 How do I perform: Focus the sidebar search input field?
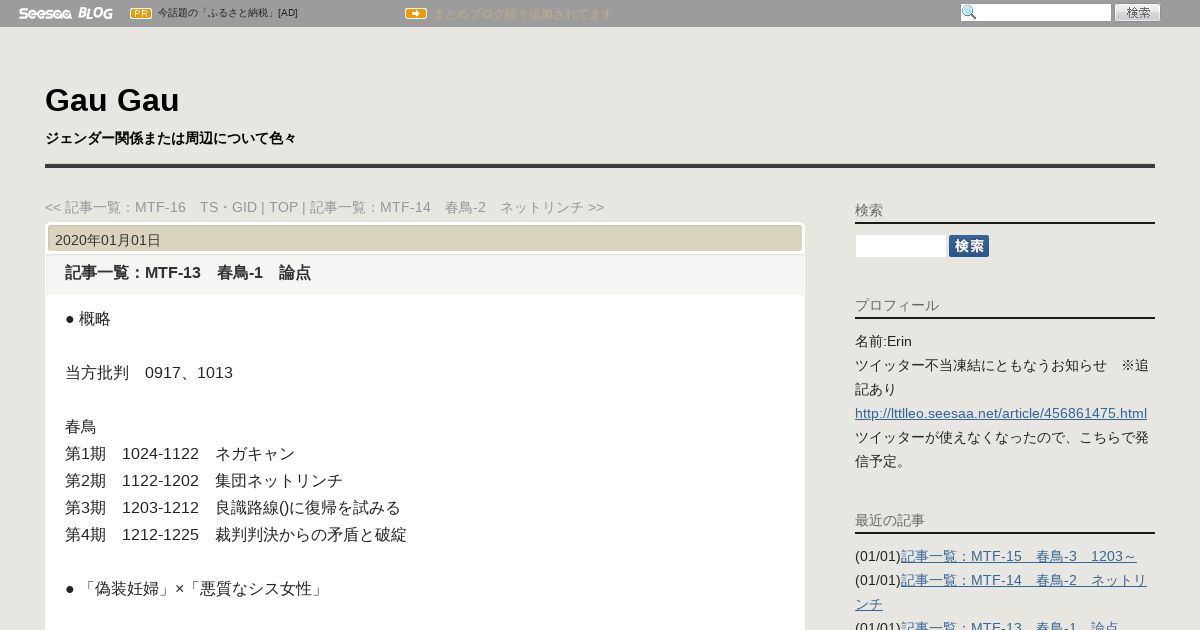coord(901,246)
